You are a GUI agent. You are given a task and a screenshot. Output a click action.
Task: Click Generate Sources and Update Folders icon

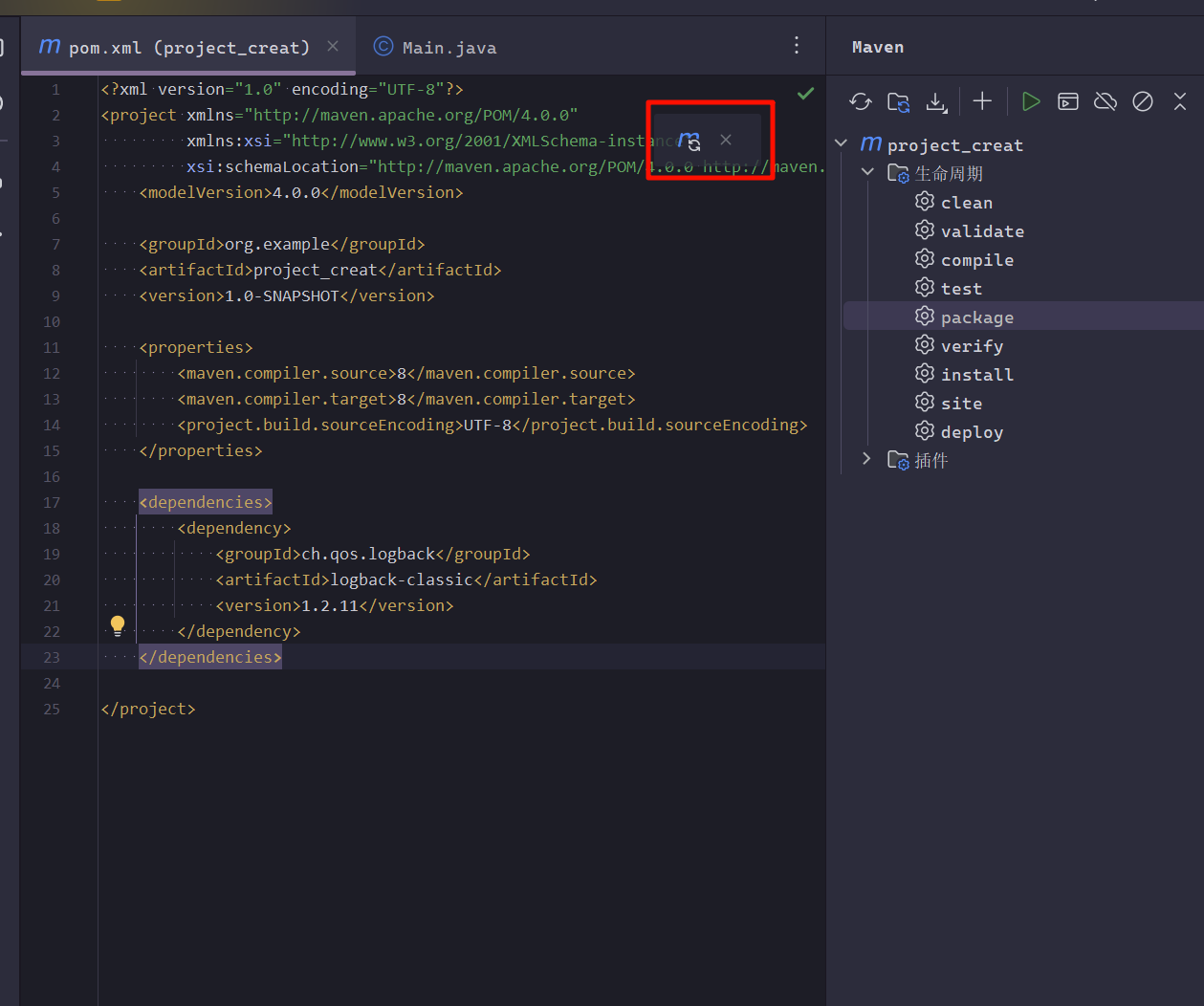coord(898,101)
